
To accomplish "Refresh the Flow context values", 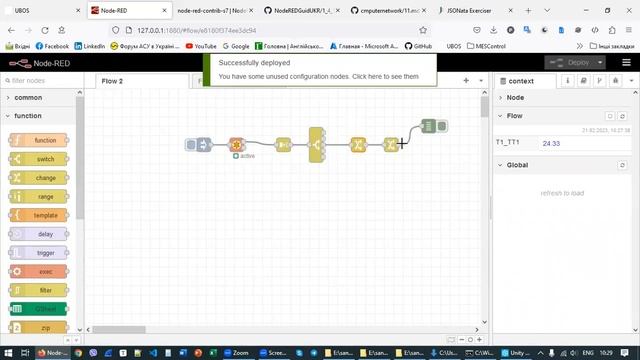I will [x=622, y=116].
